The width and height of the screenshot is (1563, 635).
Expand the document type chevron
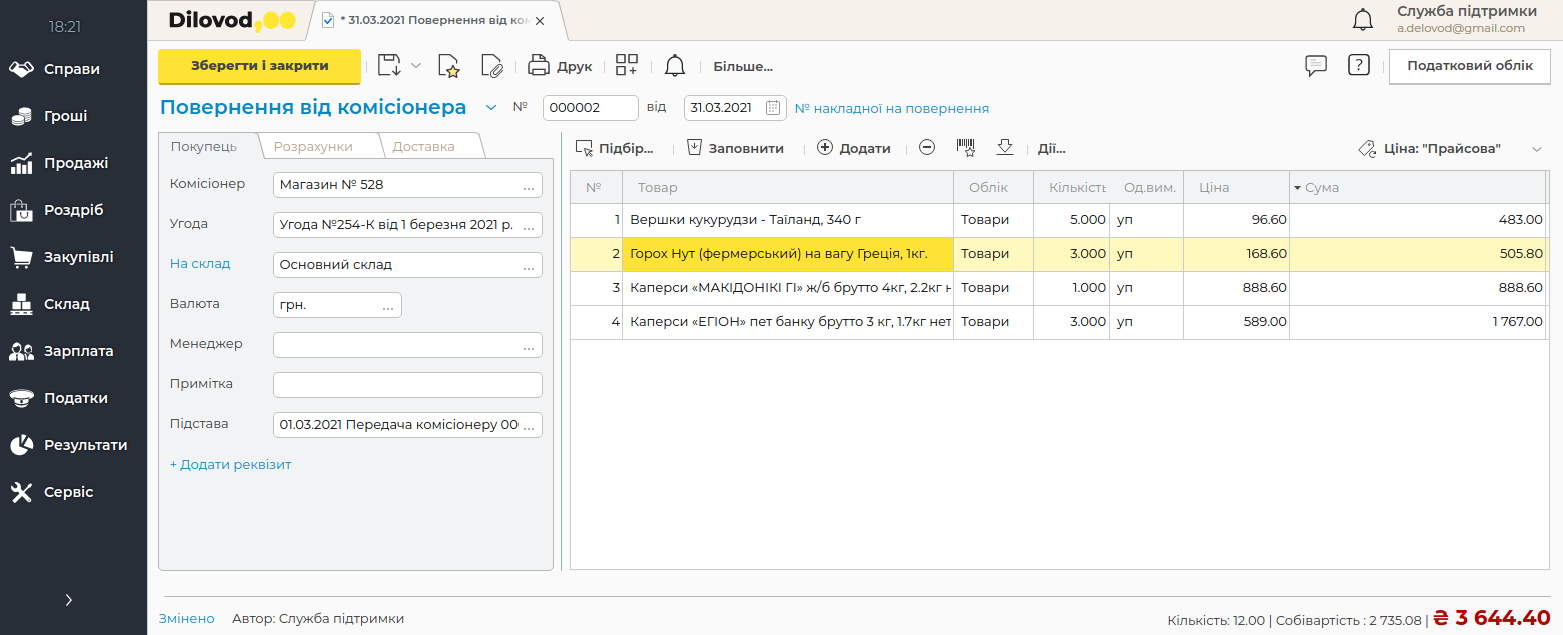coord(490,108)
